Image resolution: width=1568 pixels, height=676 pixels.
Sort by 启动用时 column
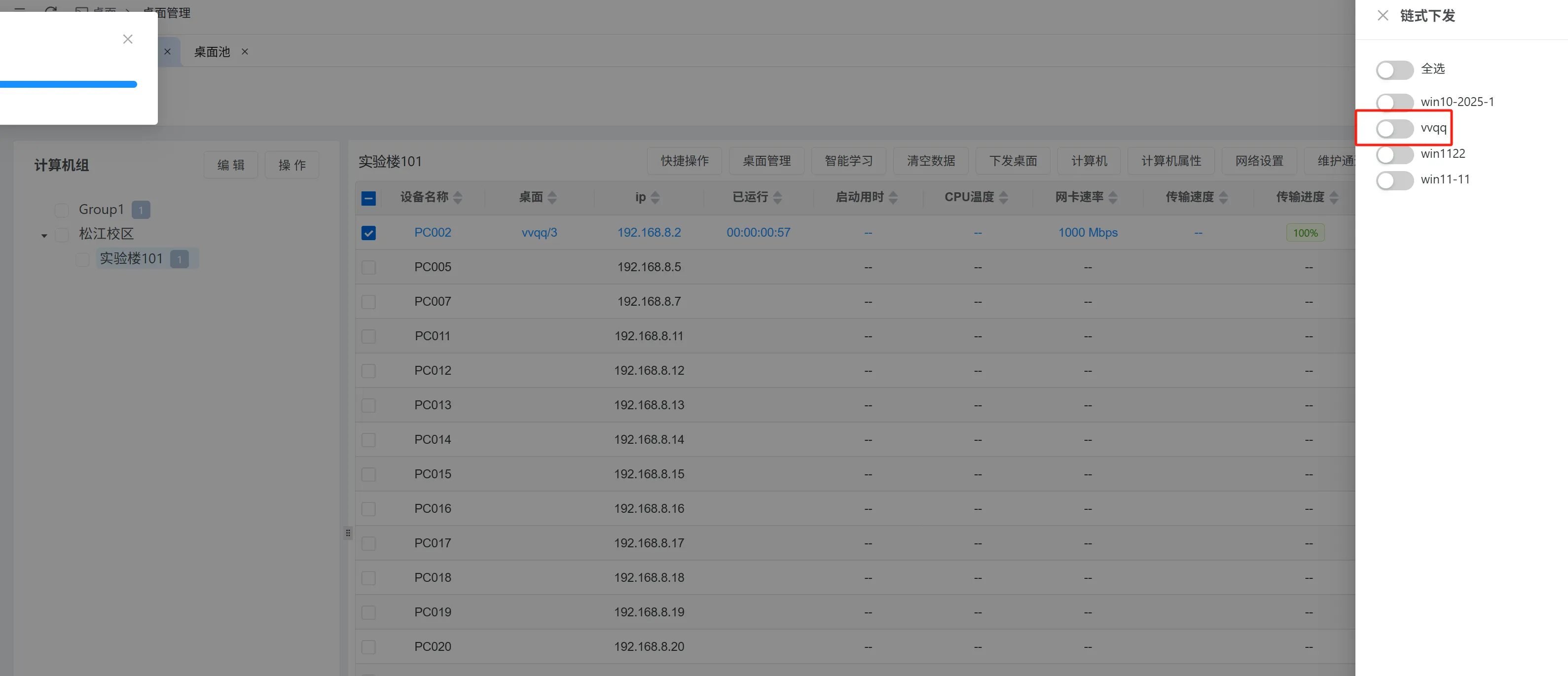click(893, 197)
